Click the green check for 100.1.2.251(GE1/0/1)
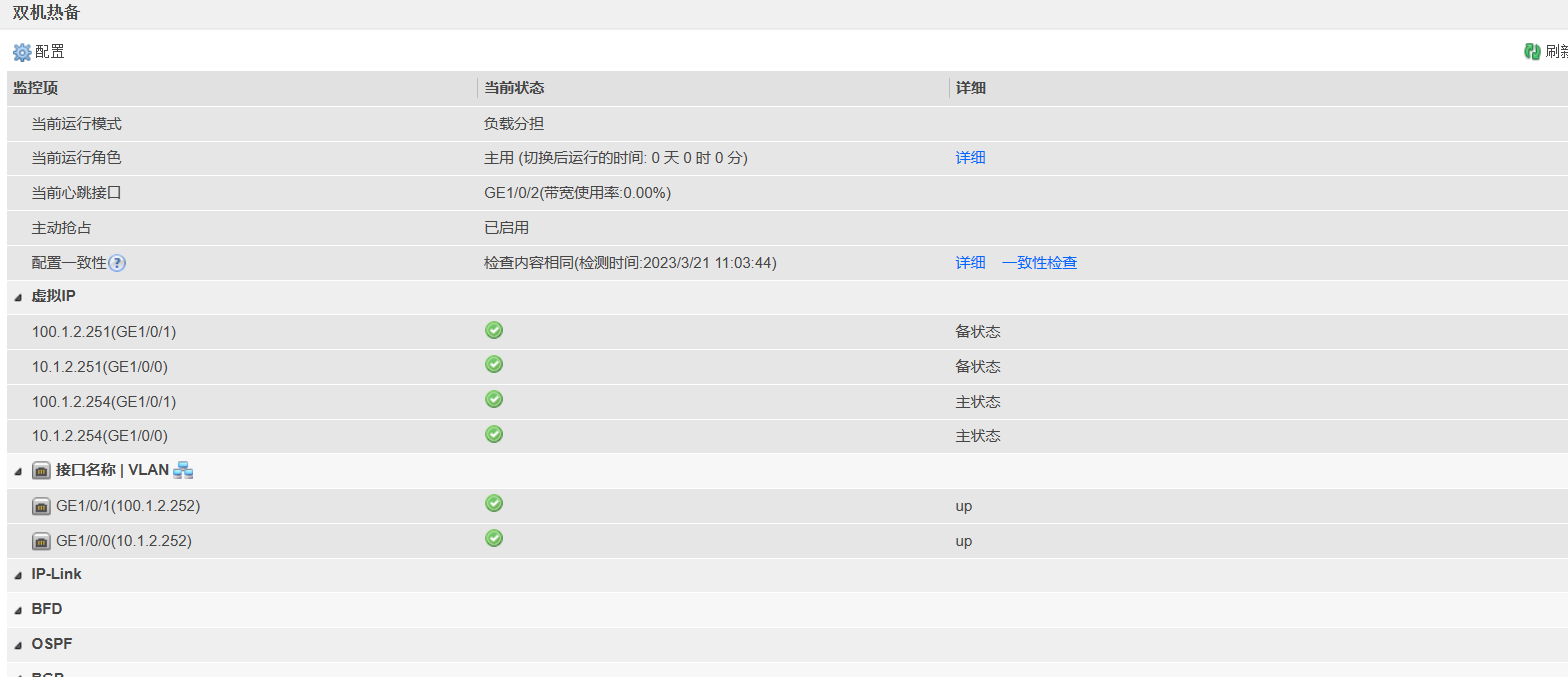Image resolution: width=1568 pixels, height=677 pixels. [494, 330]
